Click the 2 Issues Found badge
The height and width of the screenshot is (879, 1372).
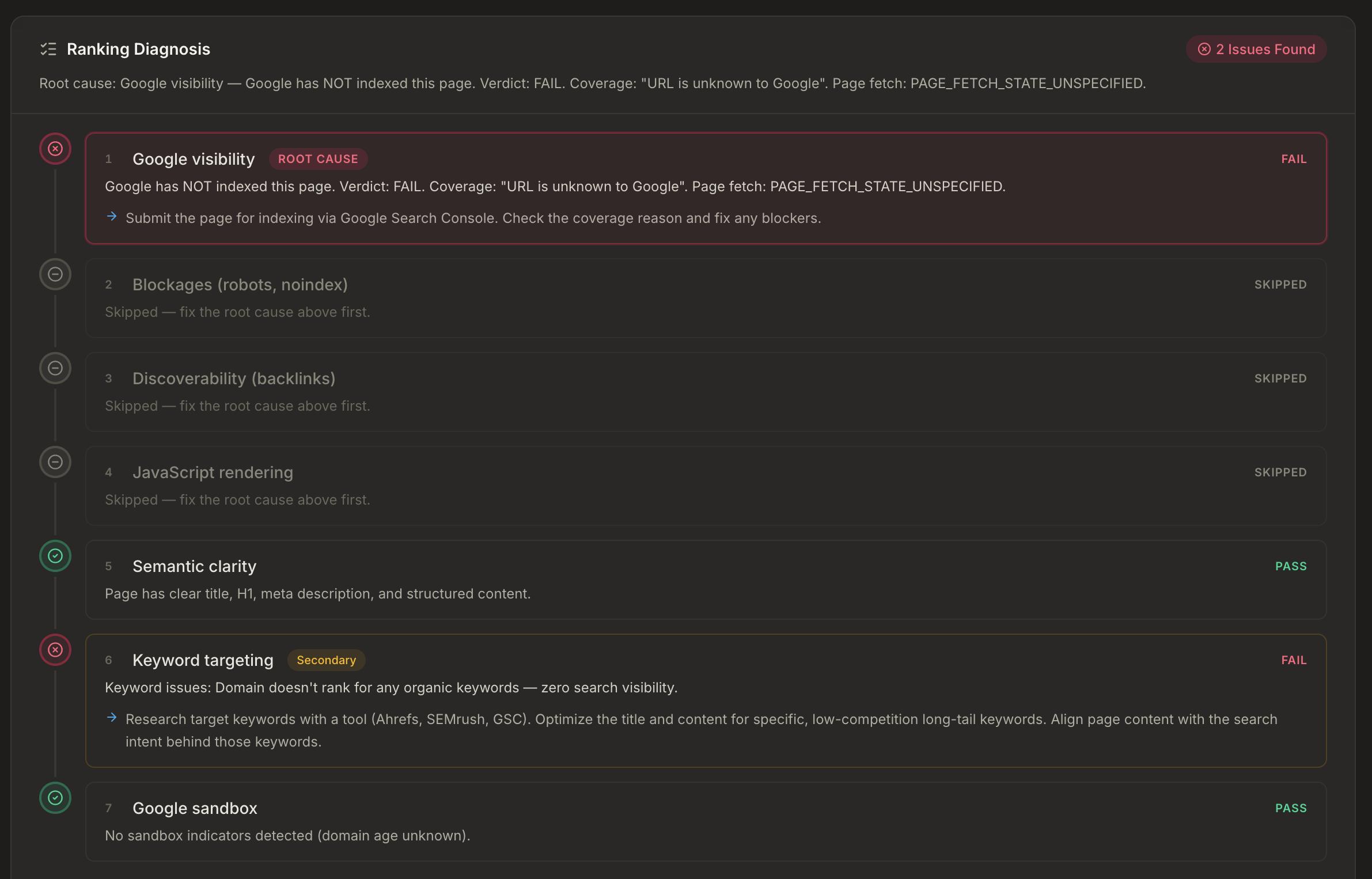[x=1257, y=50]
